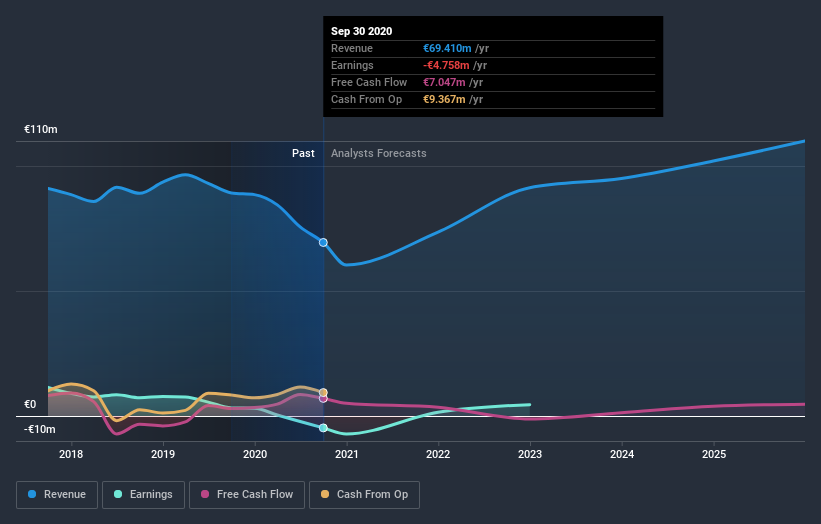821x524 pixels.
Task: Toggle the Revenue series legend button
Action: tap(57, 495)
